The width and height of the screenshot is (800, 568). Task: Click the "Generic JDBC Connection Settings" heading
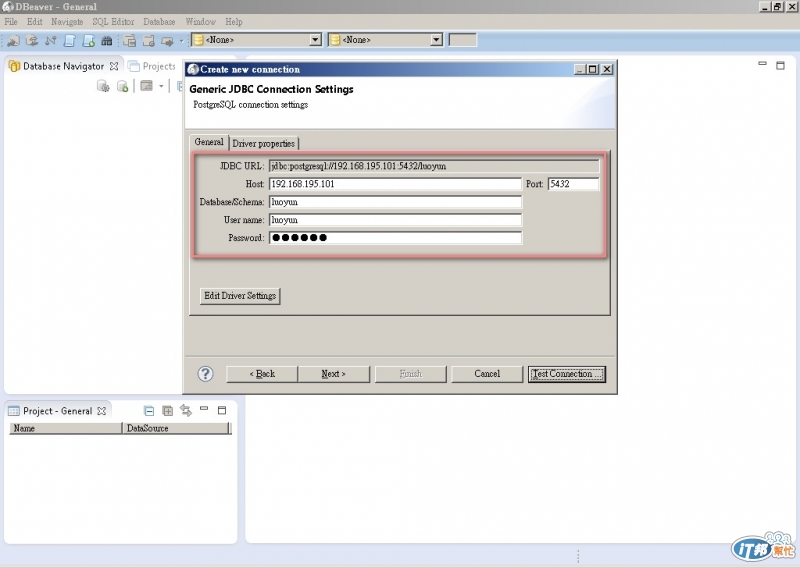pos(271,89)
